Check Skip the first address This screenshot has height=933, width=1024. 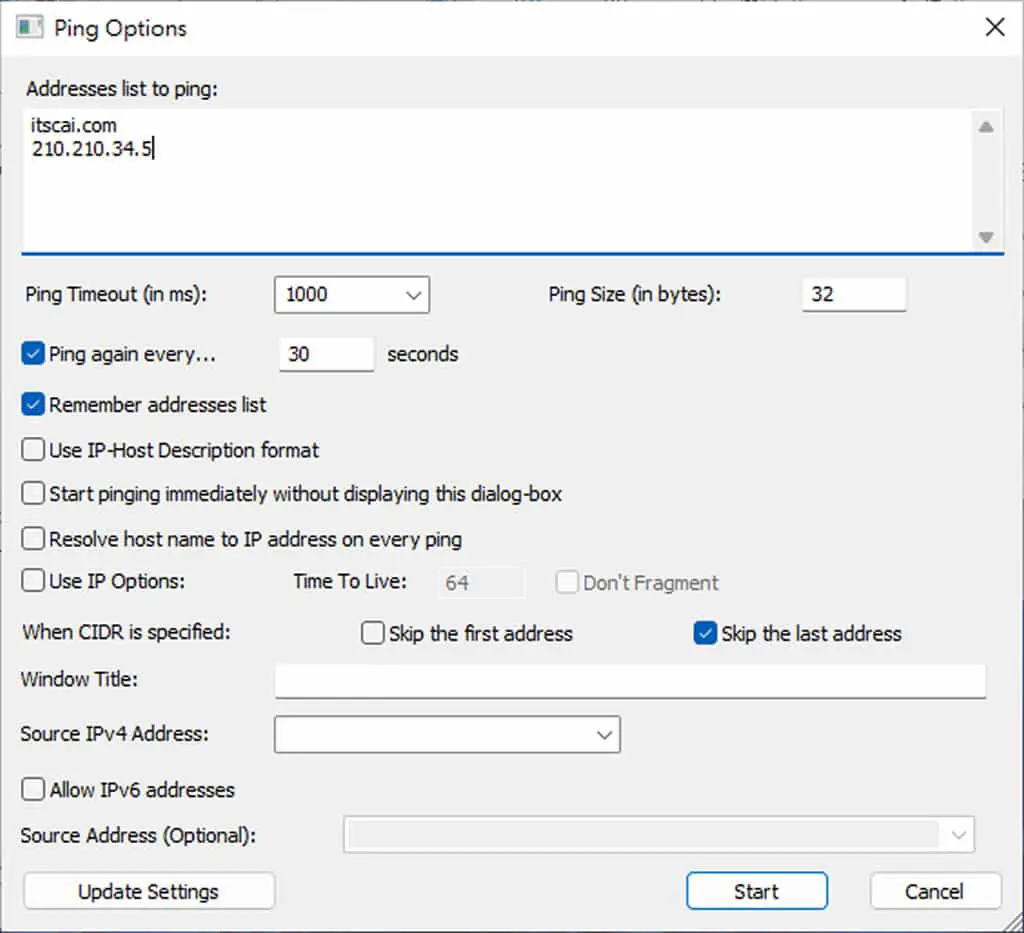pos(372,633)
